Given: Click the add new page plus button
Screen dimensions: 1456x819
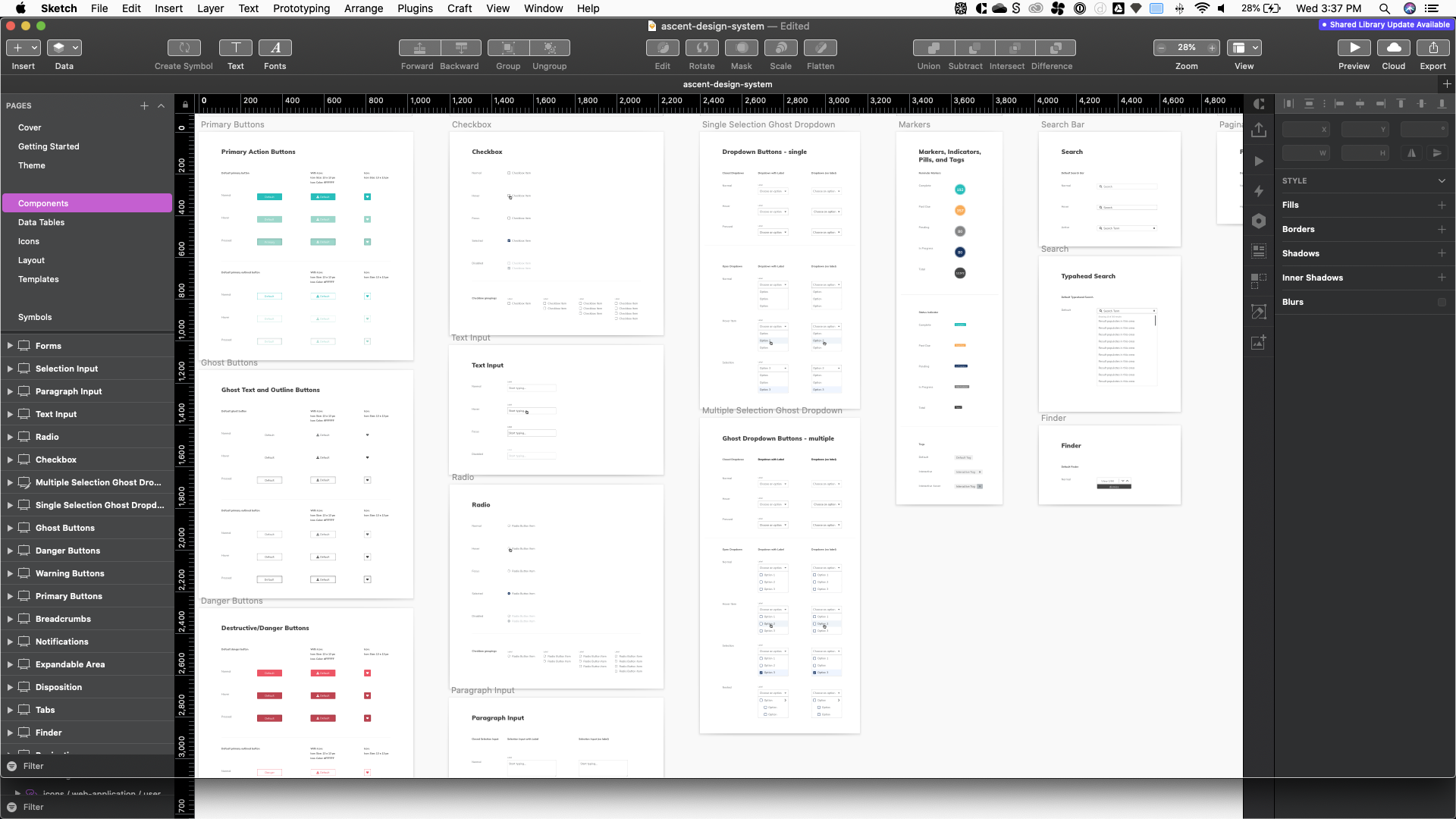Looking at the screenshot, I should (x=144, y=105).
